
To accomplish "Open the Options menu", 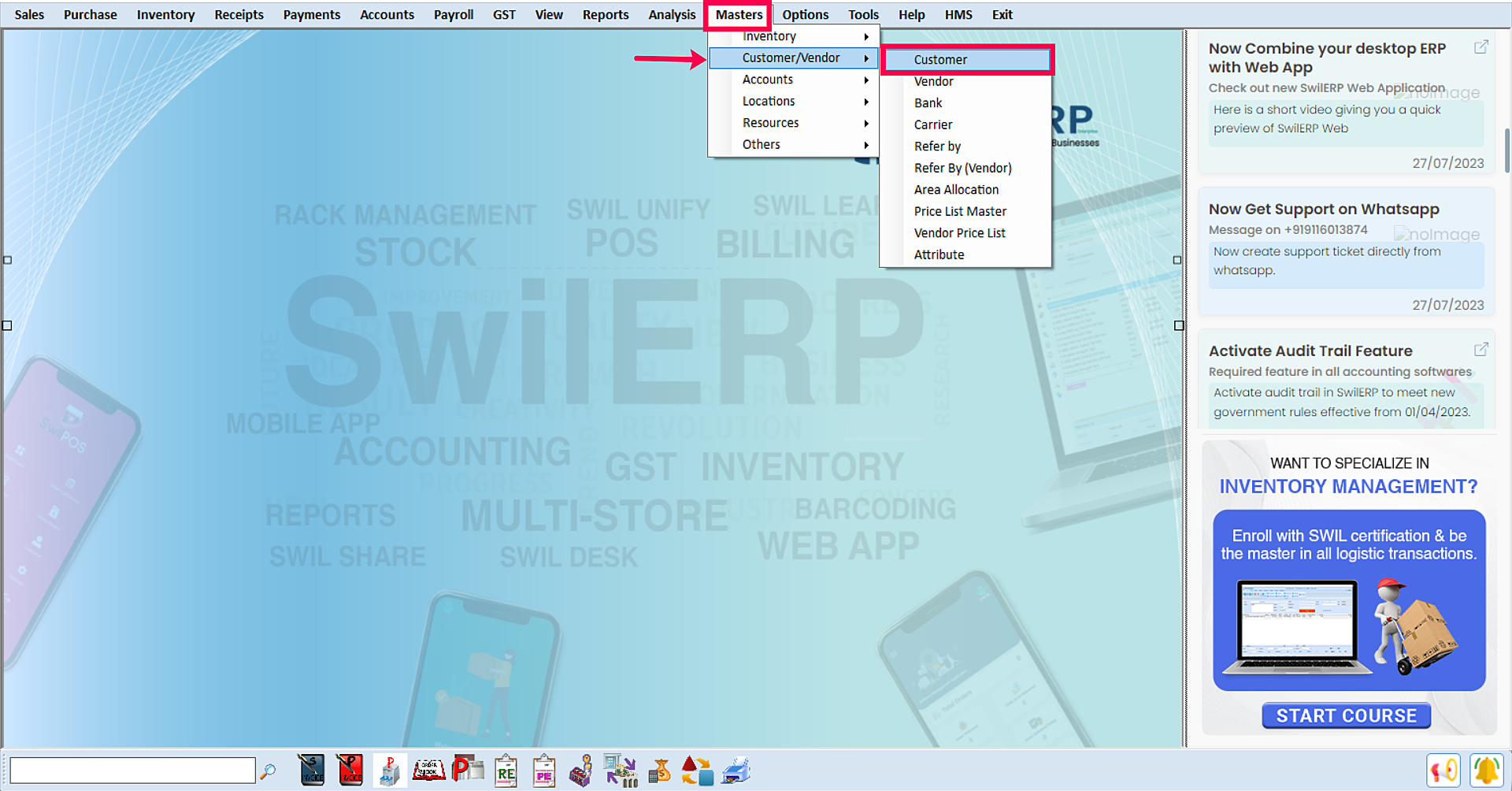I will (805, 14).
